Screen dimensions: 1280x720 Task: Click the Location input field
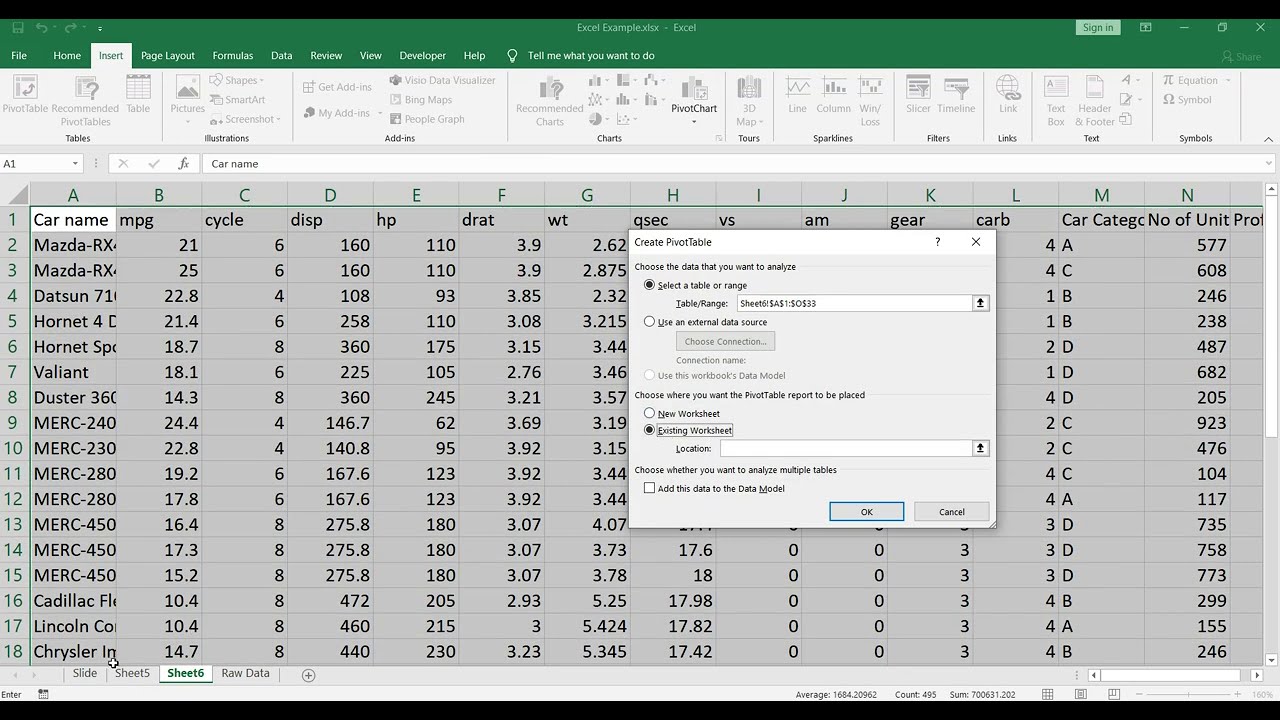point(845,449)
